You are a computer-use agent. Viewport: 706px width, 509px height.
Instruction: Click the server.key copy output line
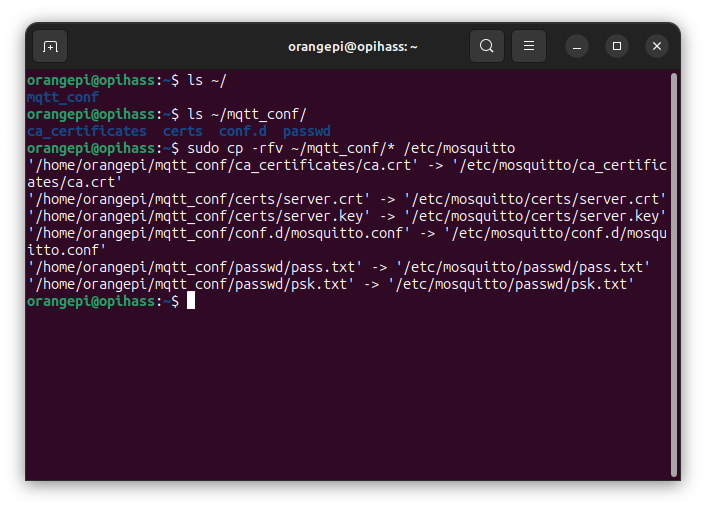346,216
